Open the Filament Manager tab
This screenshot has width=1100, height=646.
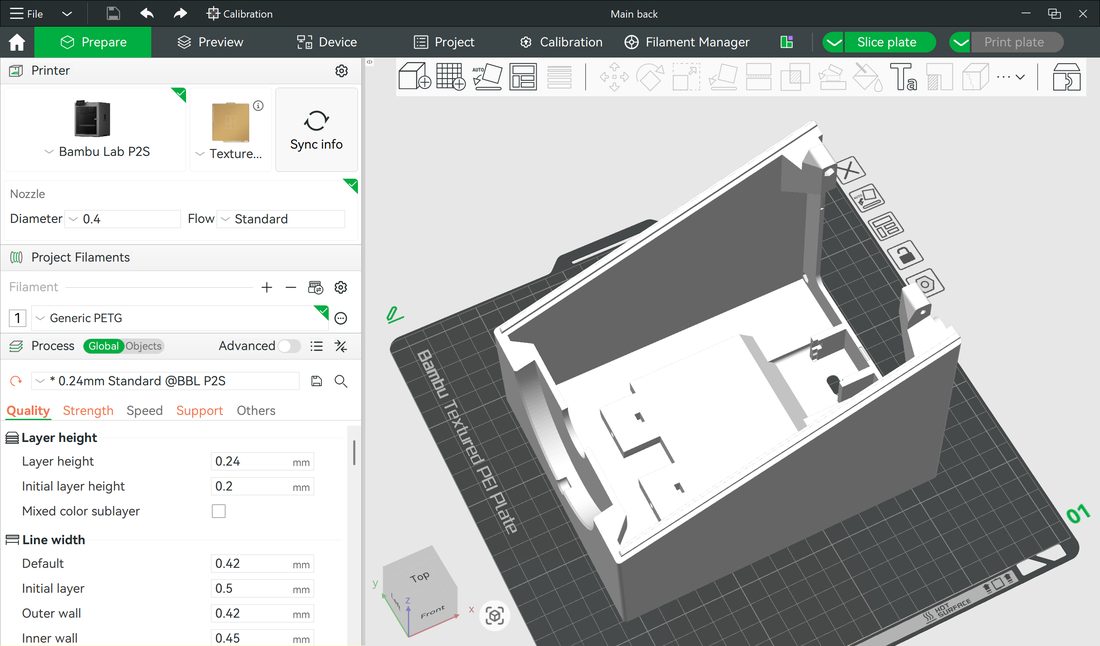click(687, 42)
